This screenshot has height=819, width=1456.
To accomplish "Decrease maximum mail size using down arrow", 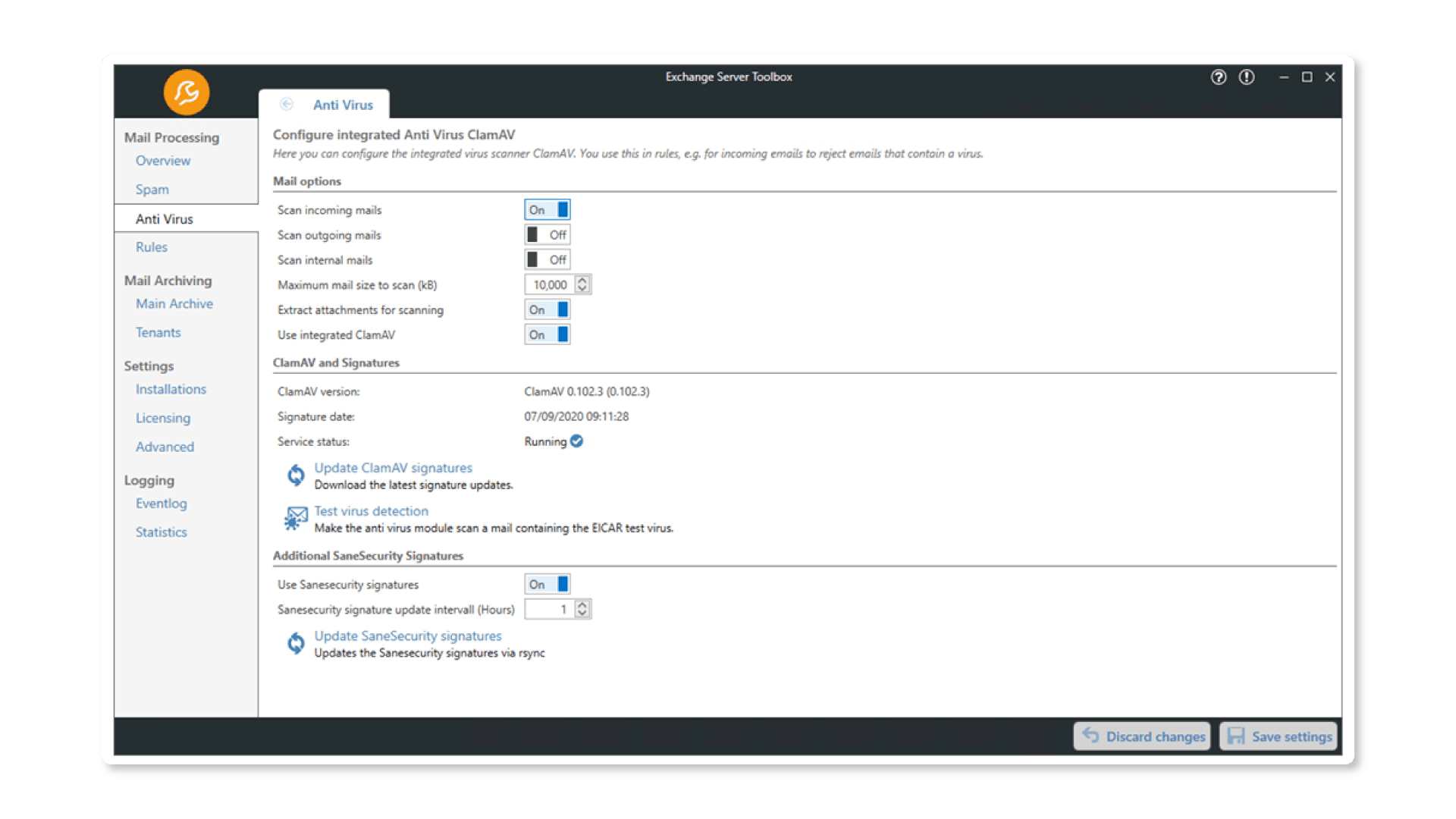I will click(x=582, y=289).
